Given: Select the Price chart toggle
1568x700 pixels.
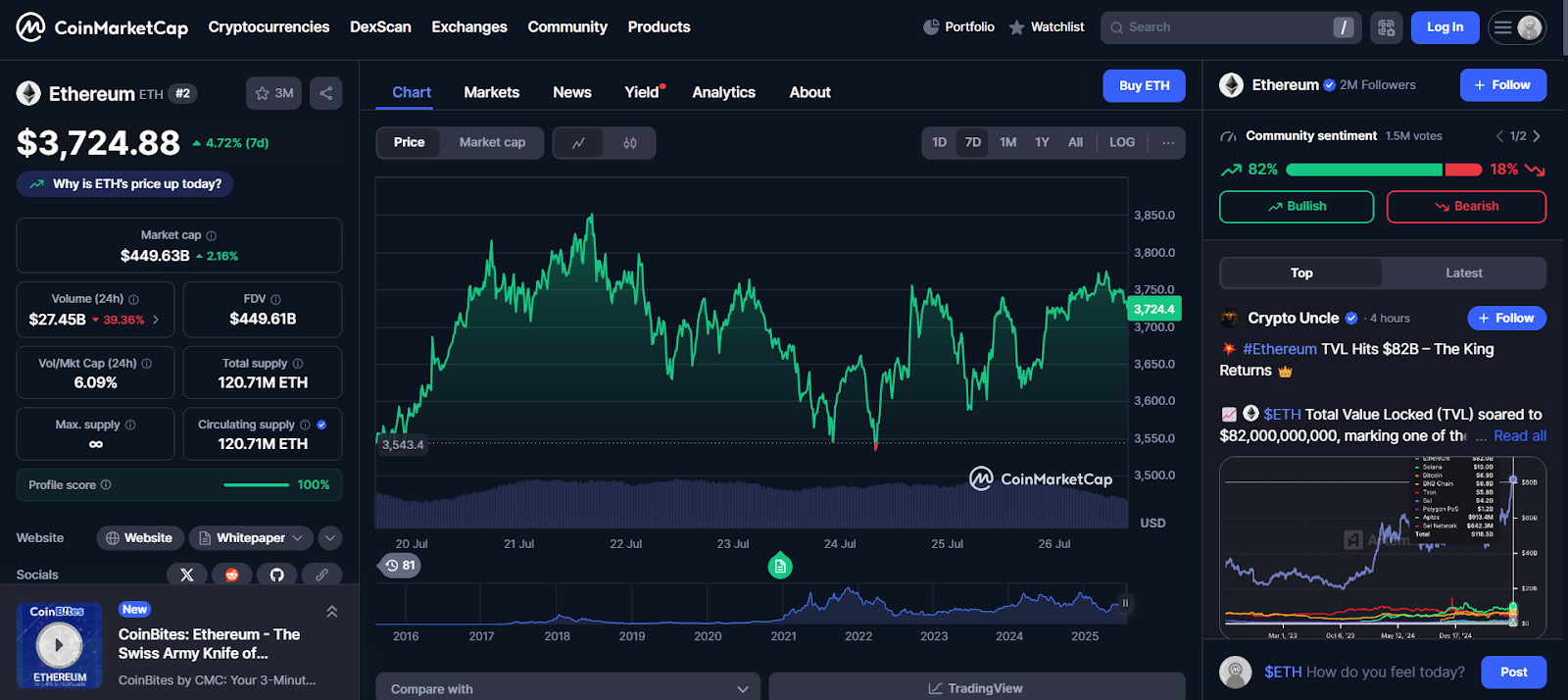Looking at the screenshot, I should pos(409,143).
